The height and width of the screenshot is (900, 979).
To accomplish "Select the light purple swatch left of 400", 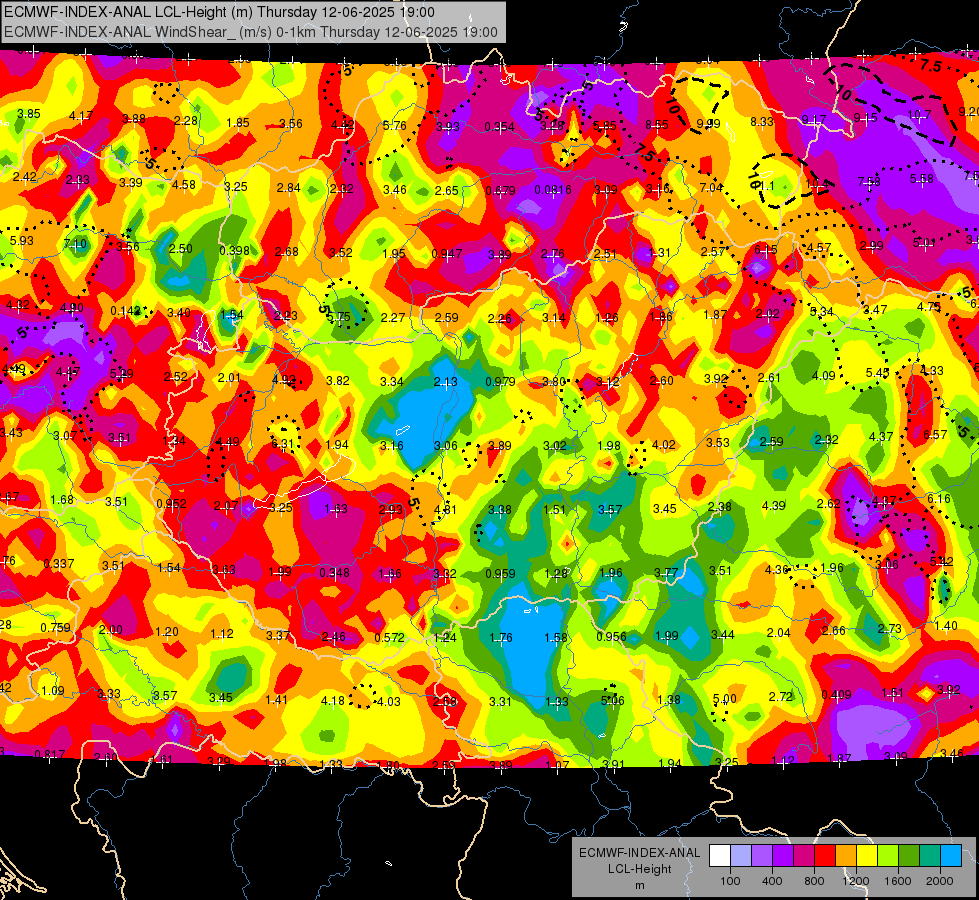I will click(762, 856).
